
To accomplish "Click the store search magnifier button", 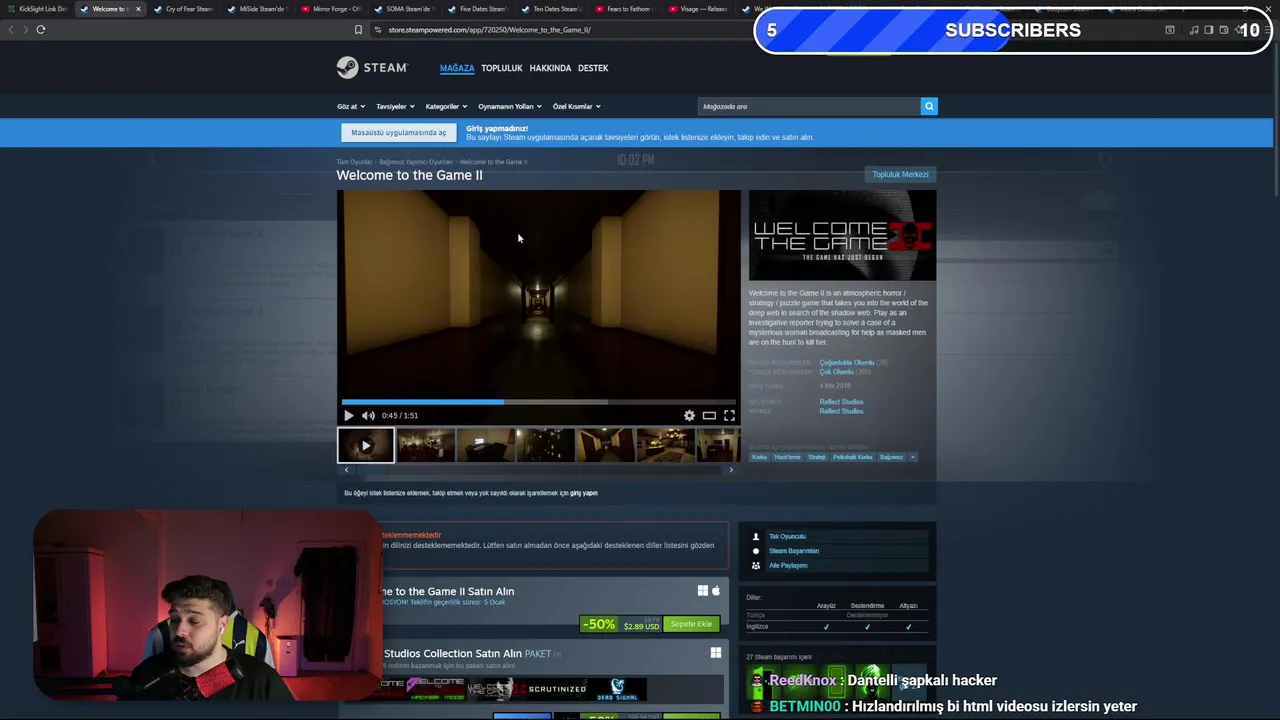I will tap(929, 106).
